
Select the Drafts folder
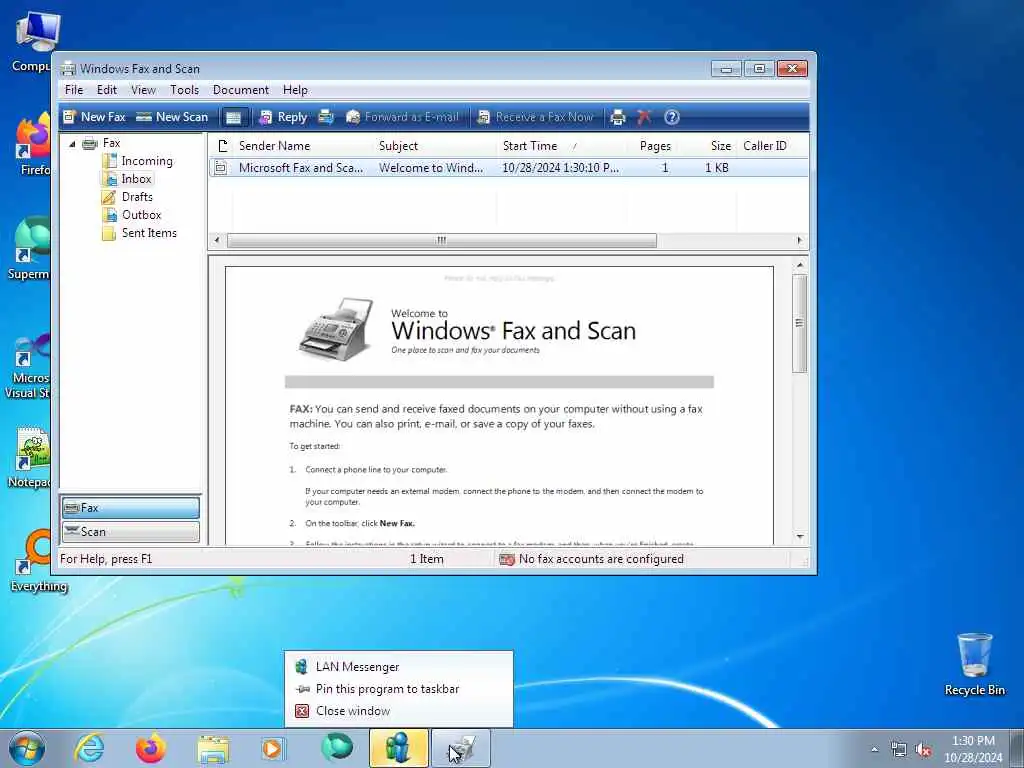click(x=137, y=197)
